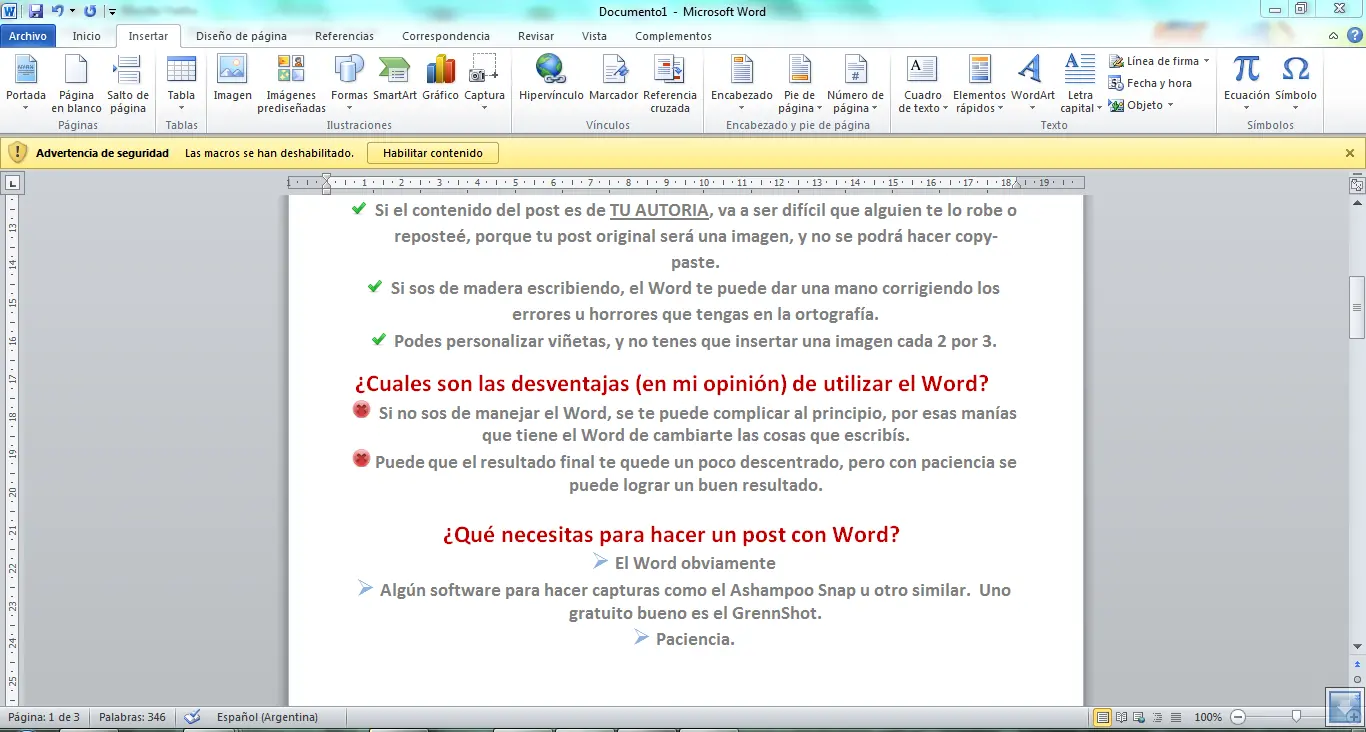Switch to Full Screen Reading view
The height and width of the screenshot is (732, 1366).
(x=1123, y=717)
